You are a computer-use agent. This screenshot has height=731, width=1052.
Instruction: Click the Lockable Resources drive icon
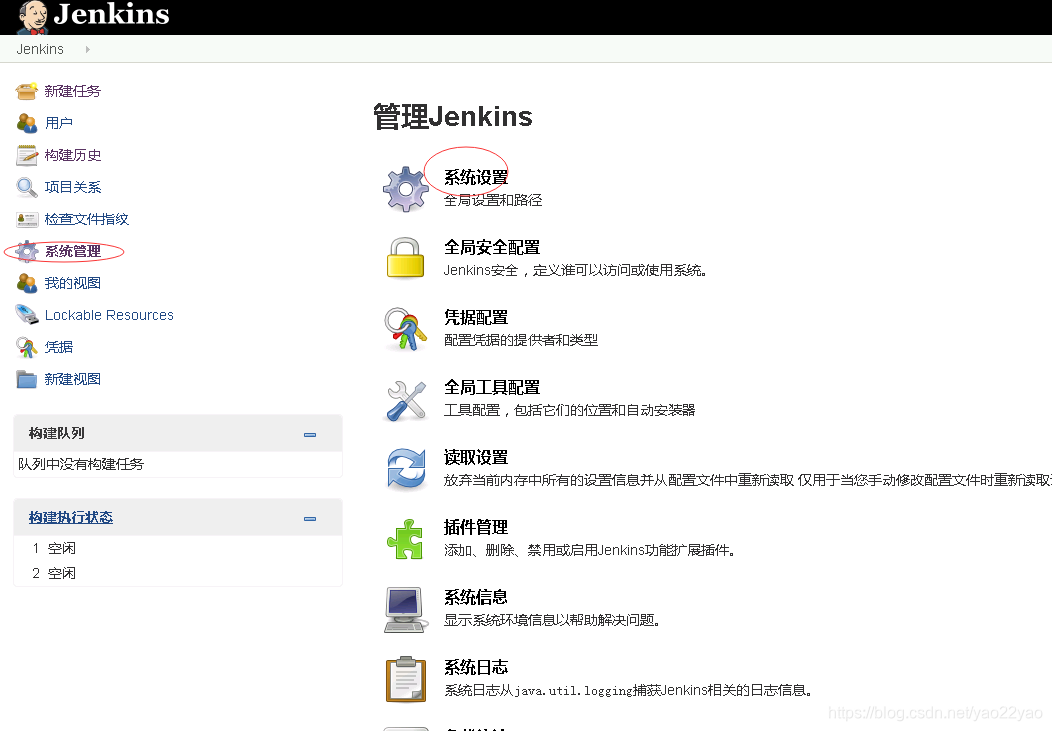(x=27, y=315)
